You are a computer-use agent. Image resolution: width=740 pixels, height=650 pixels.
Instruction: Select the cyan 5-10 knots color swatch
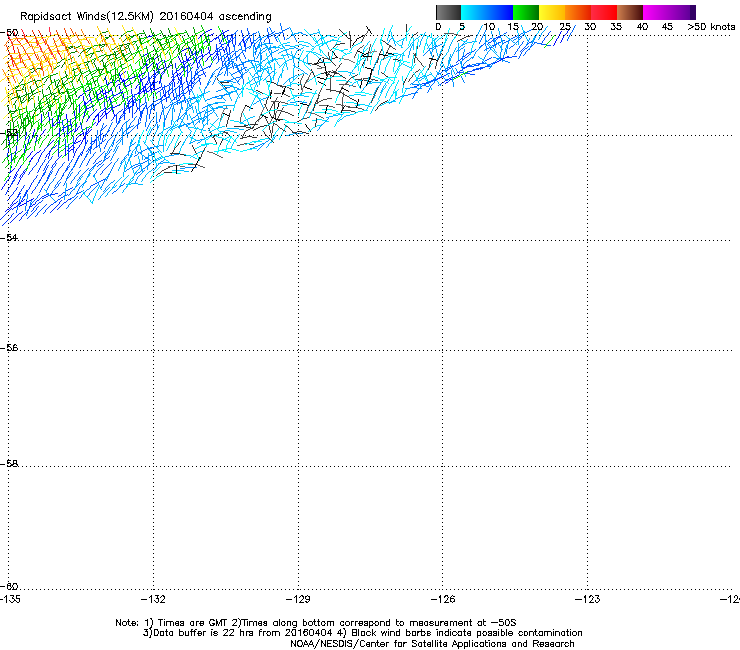coord(474,12)
